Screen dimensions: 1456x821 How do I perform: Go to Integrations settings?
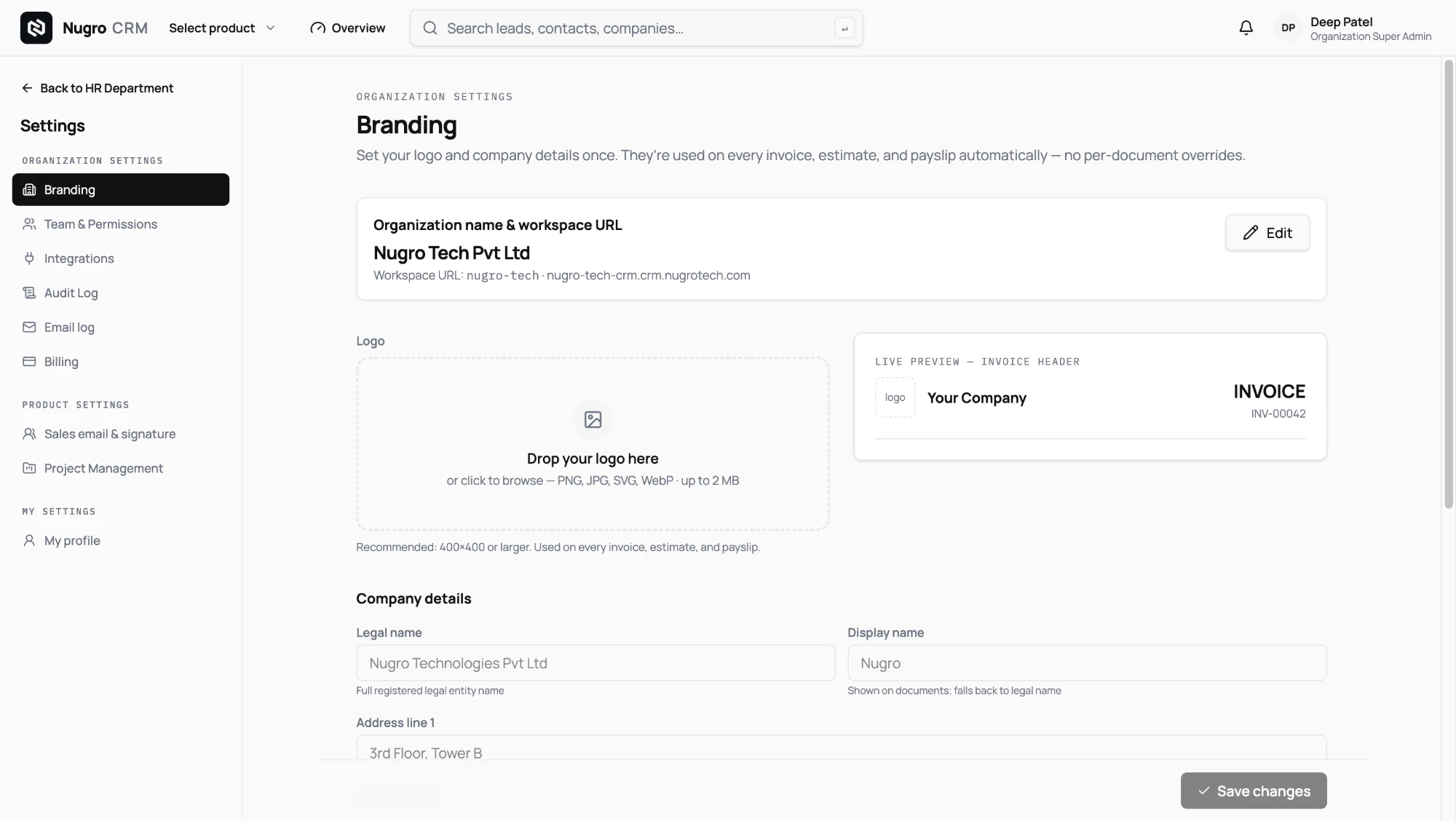pos(121,258)
